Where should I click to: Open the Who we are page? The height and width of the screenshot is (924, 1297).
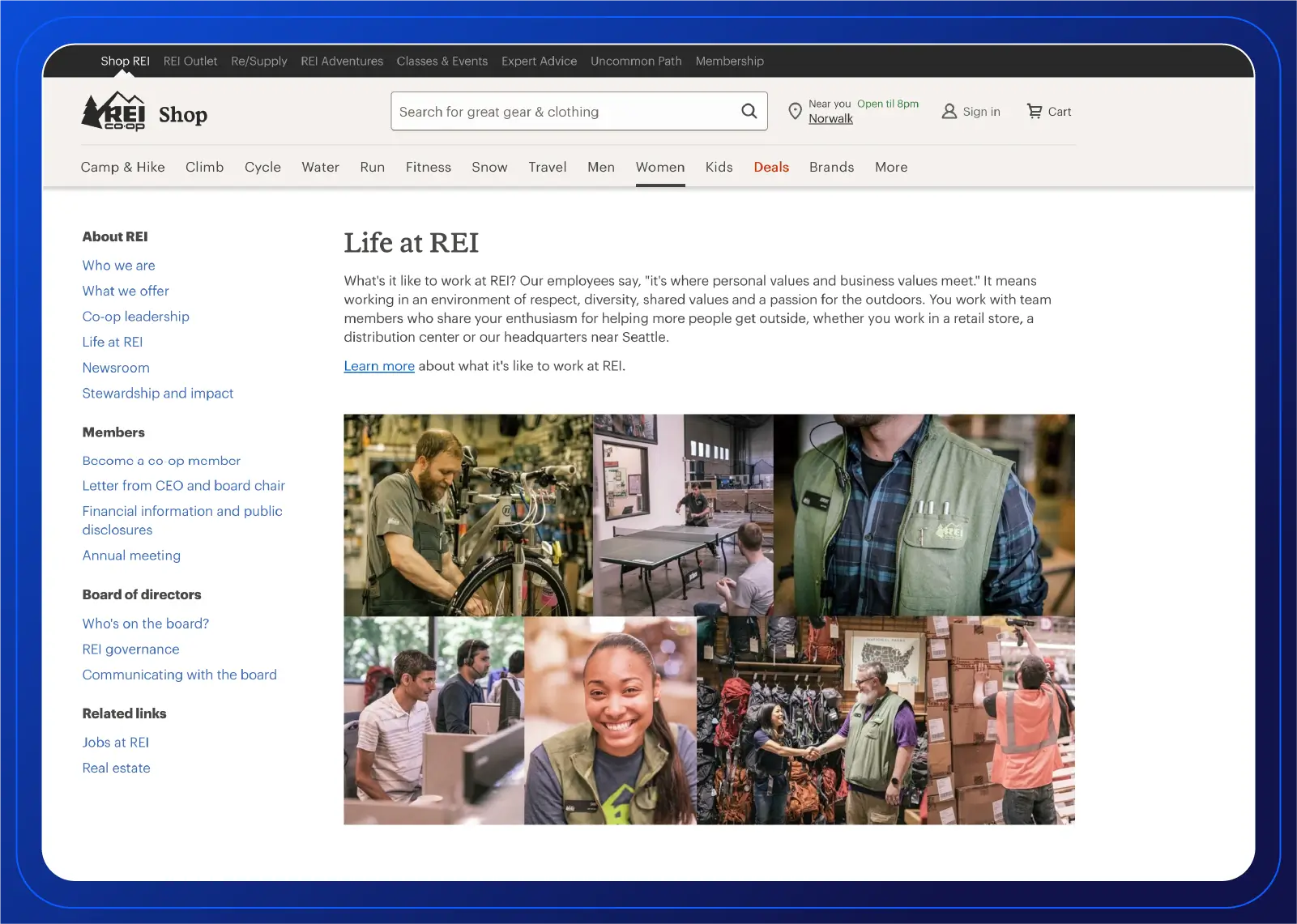coord(118,265)
